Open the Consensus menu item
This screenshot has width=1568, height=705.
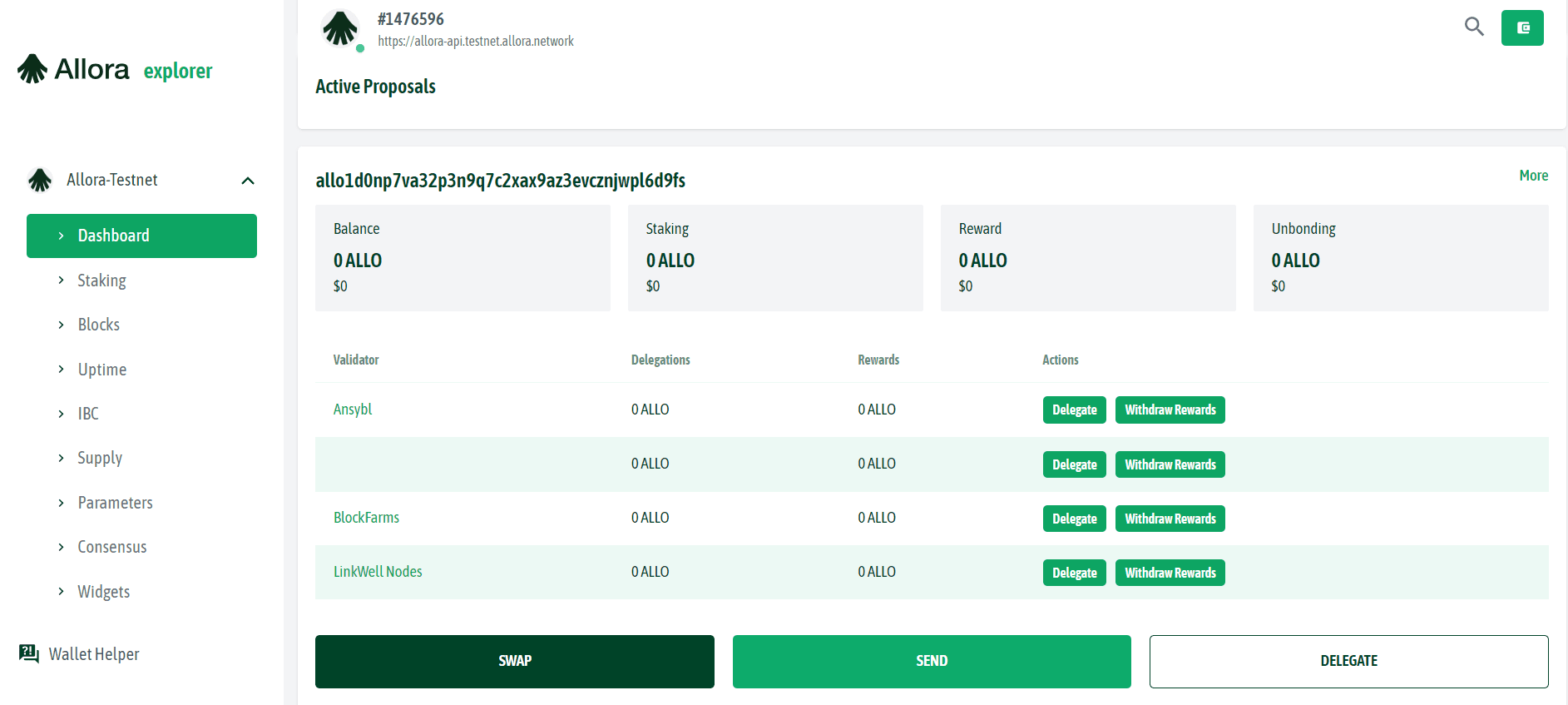point(111,547)
